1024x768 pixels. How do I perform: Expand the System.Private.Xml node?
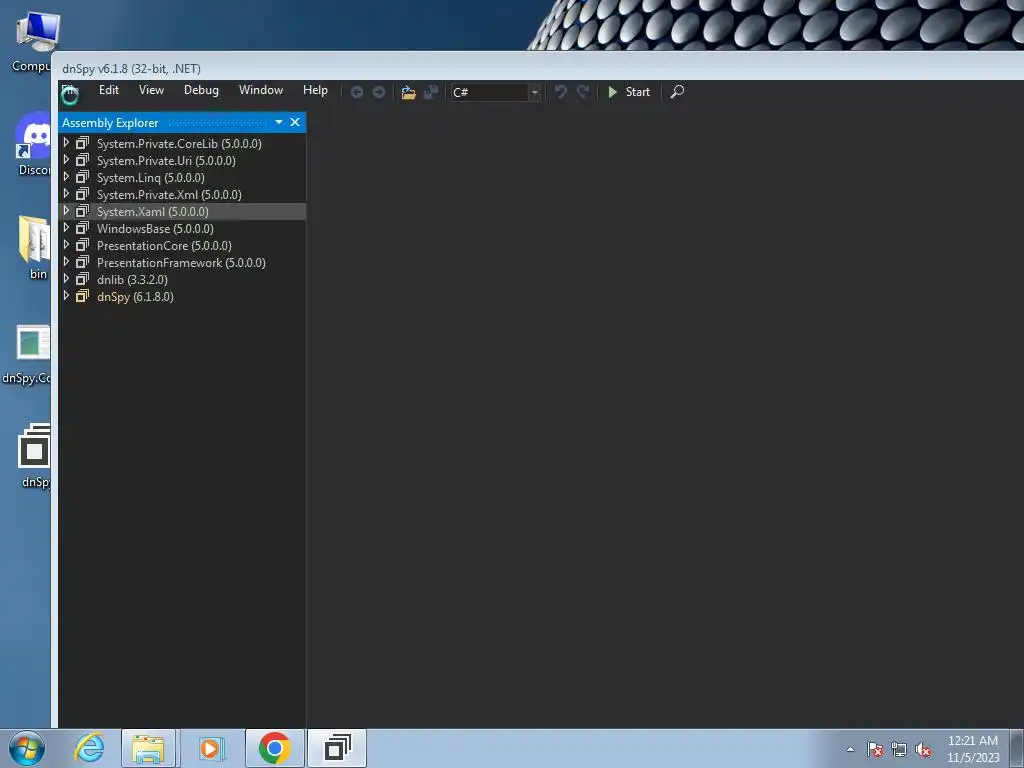[66, 193]
